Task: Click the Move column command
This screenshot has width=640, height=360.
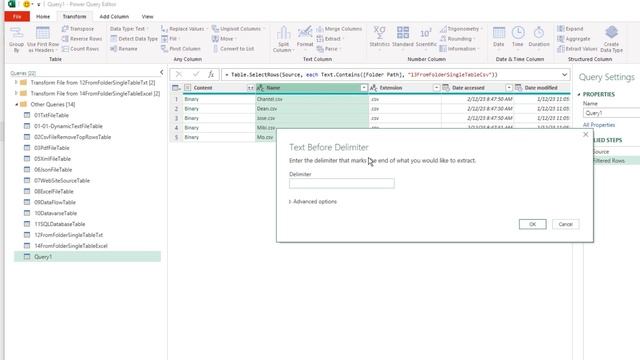Action: (x=224, y=39)
